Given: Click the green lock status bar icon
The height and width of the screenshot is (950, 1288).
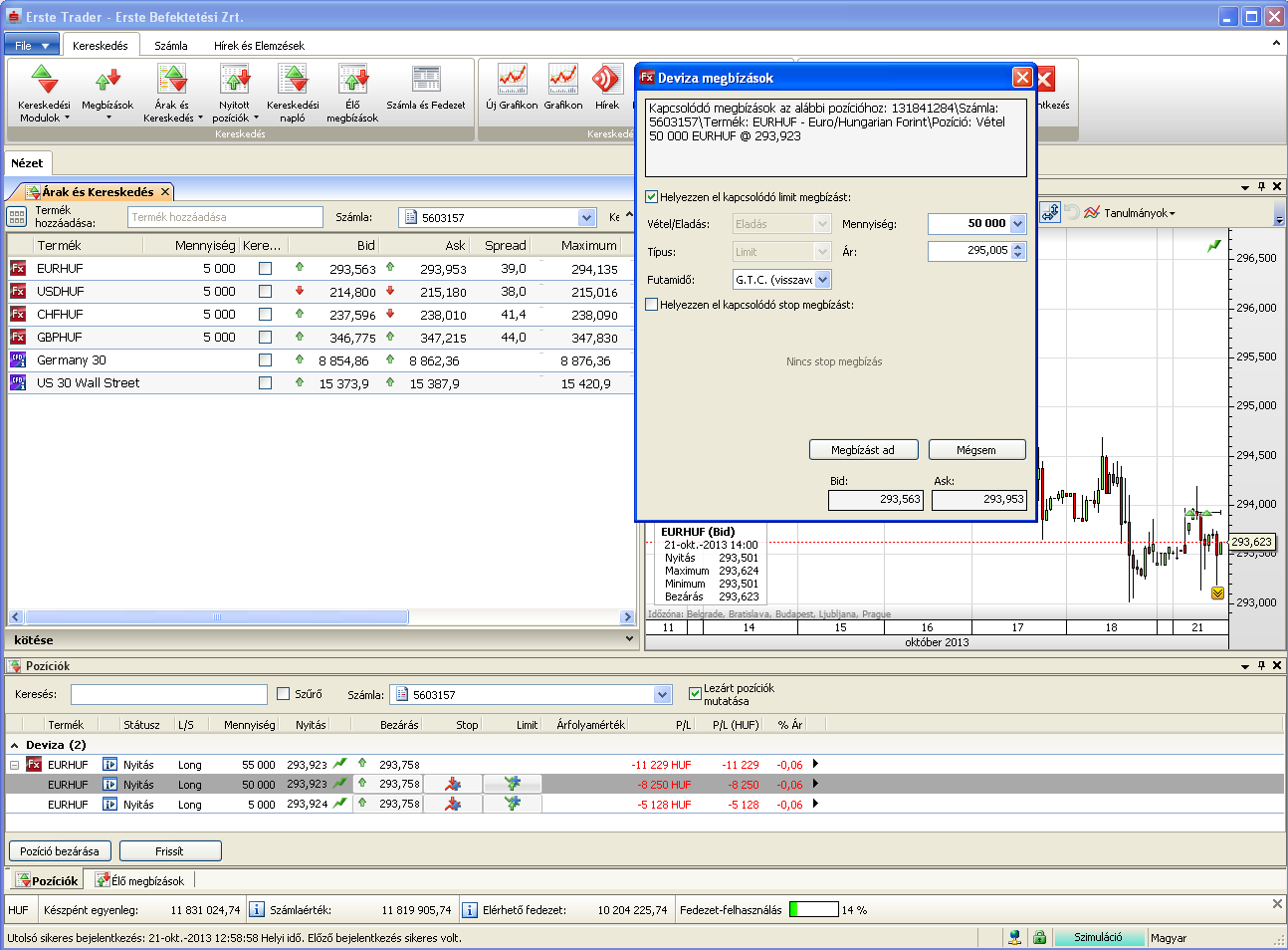Looking at the screenshot, I should click(x=1039, y=937).
